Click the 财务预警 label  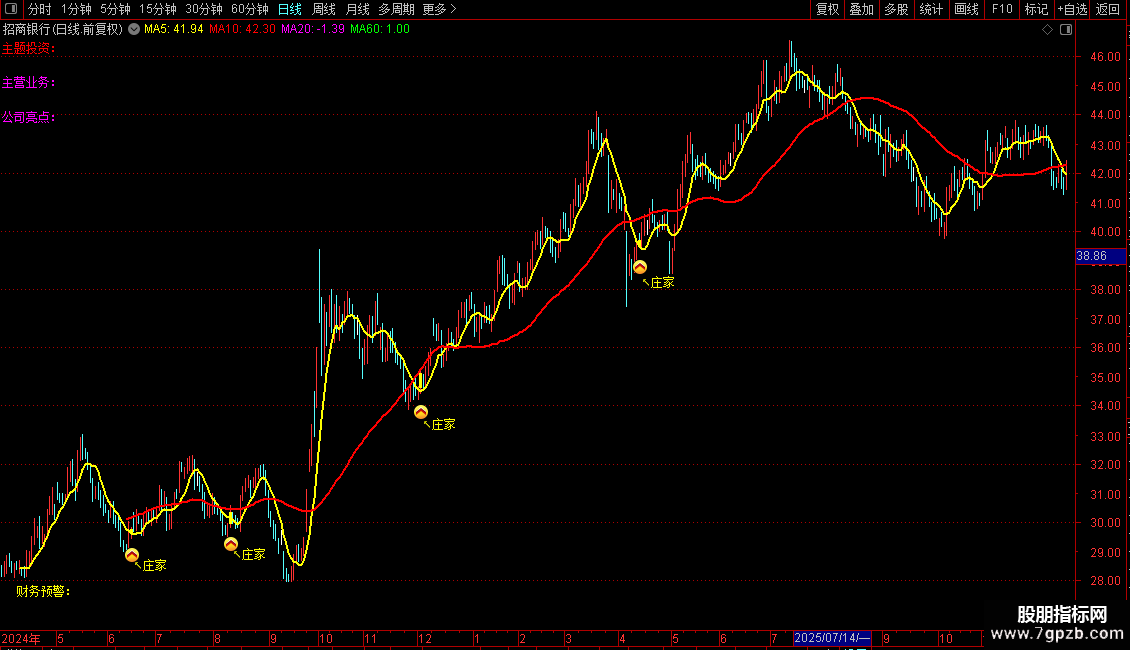43,592
